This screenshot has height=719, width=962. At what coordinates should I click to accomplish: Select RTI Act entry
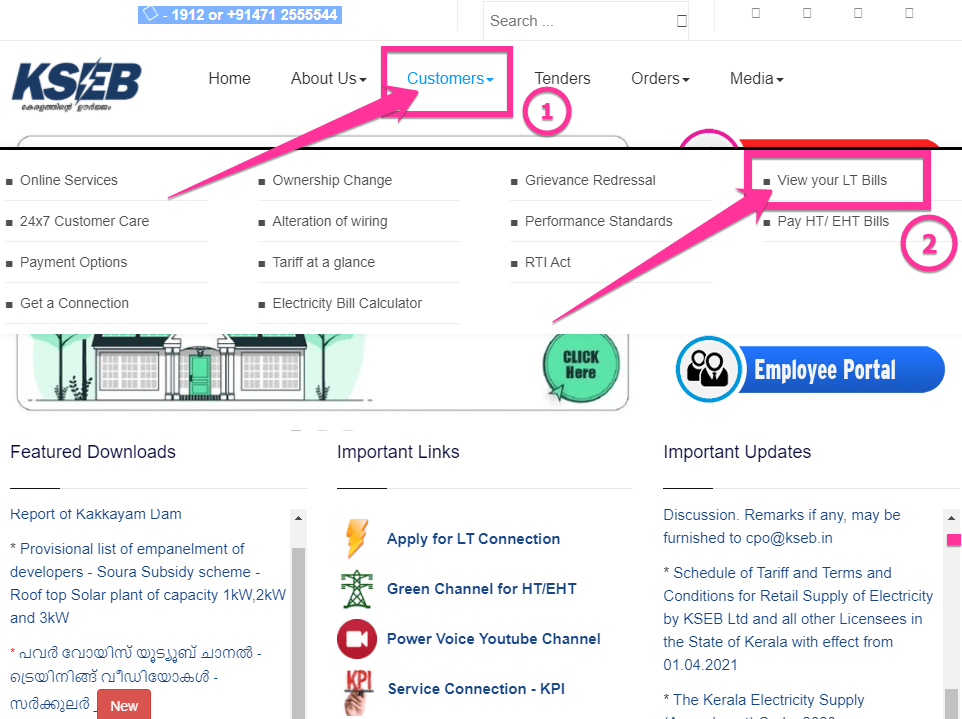[548, 263]
